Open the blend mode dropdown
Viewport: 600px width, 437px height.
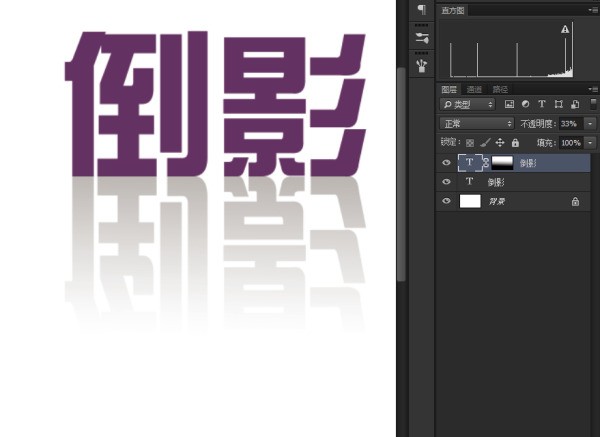(x=477, y=123)
